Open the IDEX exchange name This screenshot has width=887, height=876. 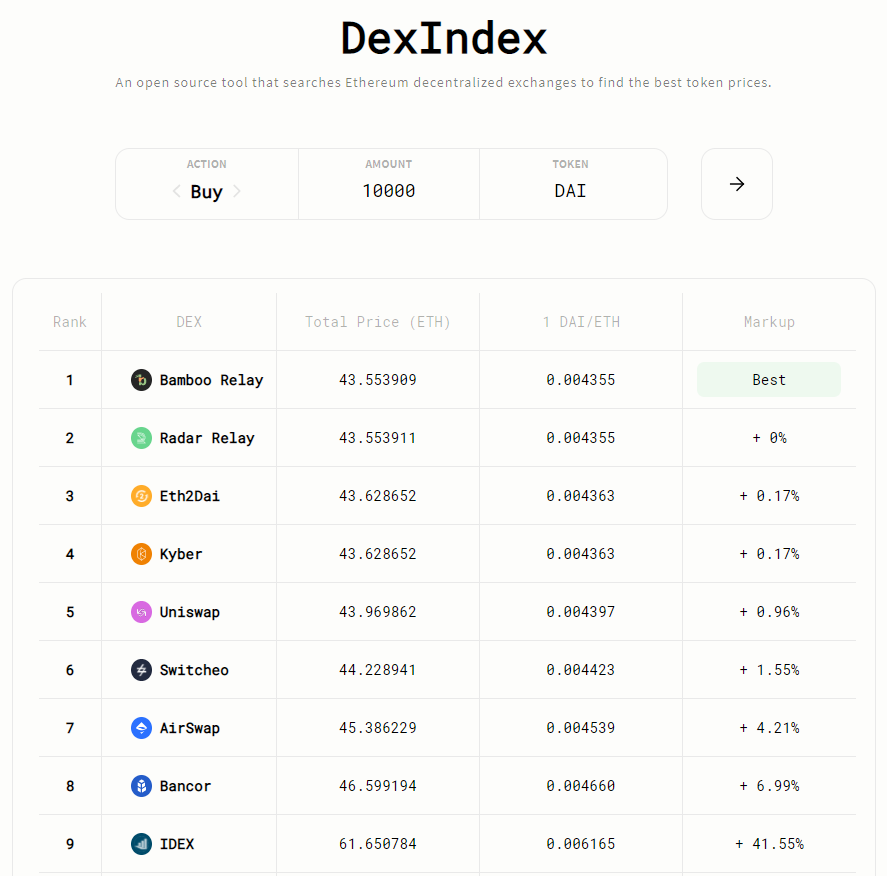coord(176,844)
